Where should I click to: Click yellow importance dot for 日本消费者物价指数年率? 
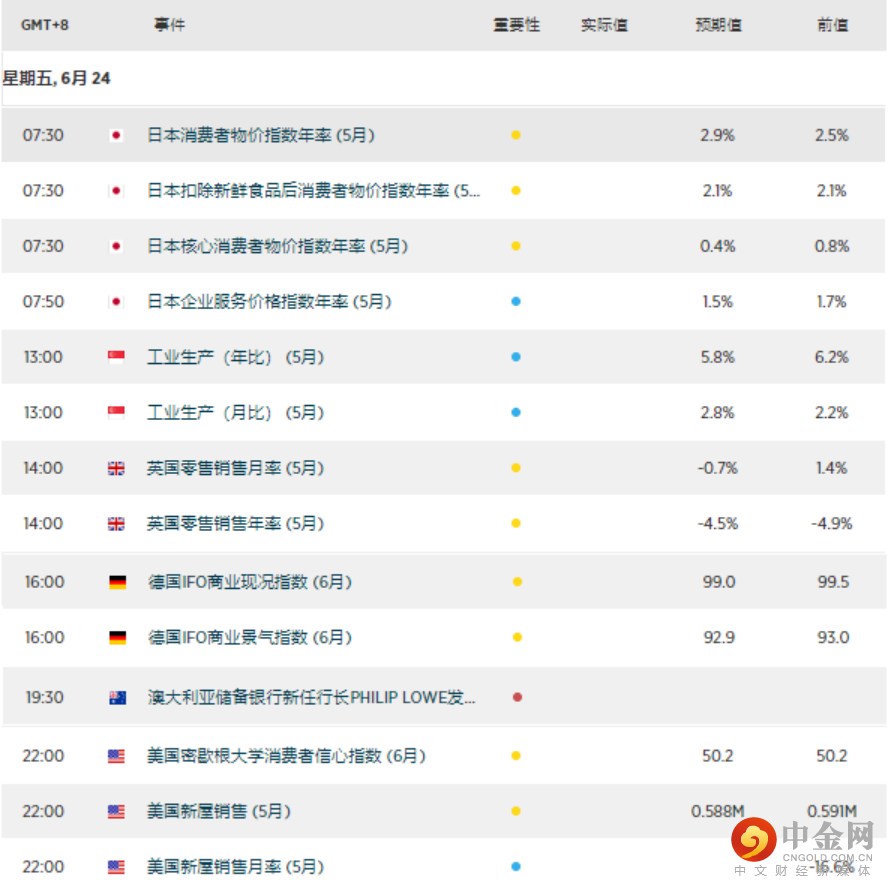pyautogui.click(x=516, y=135)
